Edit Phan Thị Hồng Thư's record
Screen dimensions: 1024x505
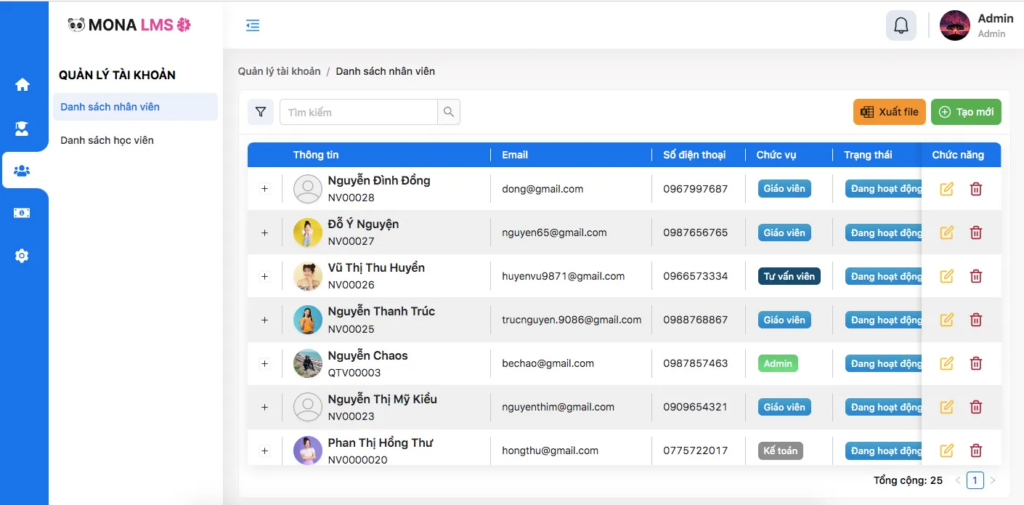pyautogui.click(x=946, y=450)
